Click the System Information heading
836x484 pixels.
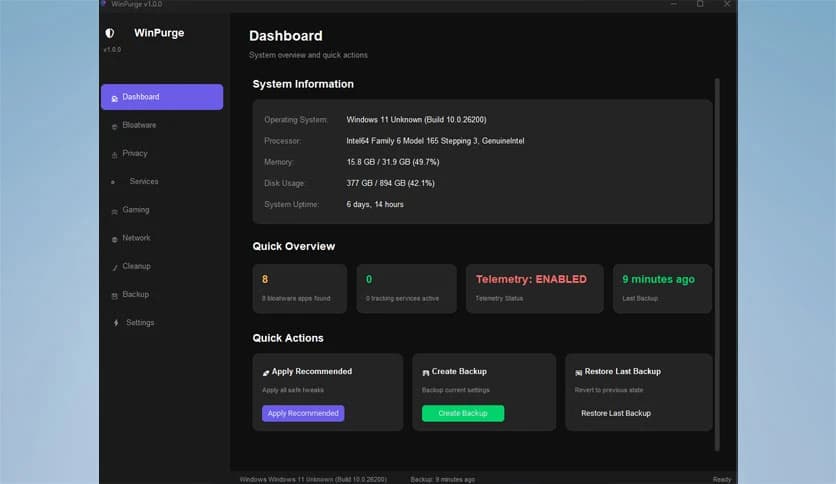(303, 84)
